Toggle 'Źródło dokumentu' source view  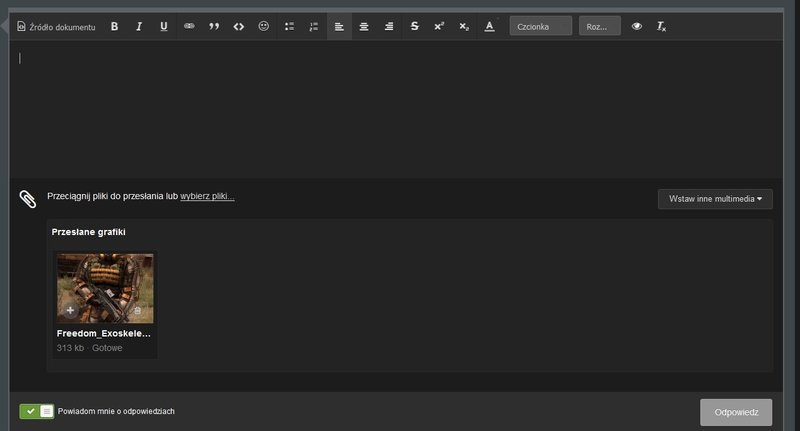tap(56, 27)
